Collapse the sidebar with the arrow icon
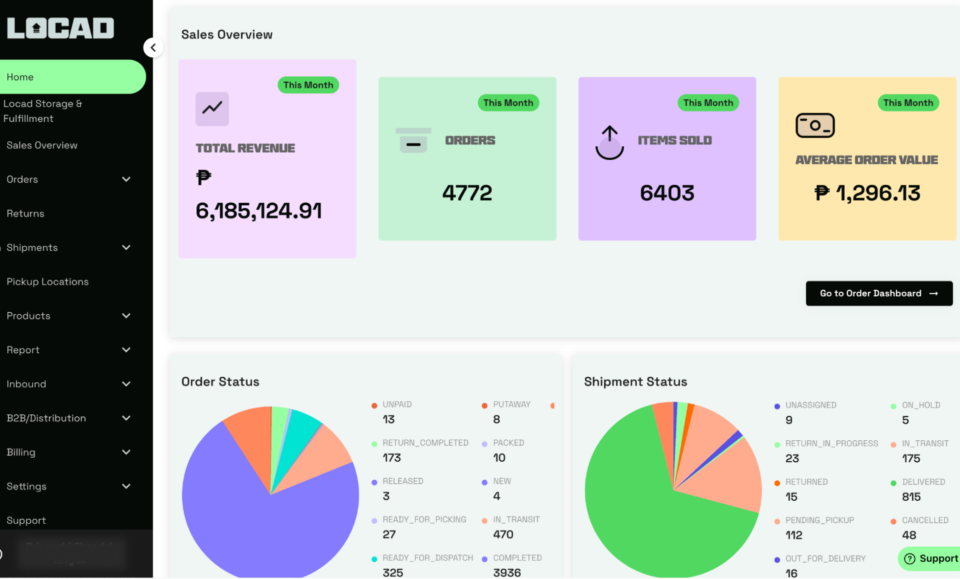The width and height of the screenshot is (960, 579). (x=152, y=47)
